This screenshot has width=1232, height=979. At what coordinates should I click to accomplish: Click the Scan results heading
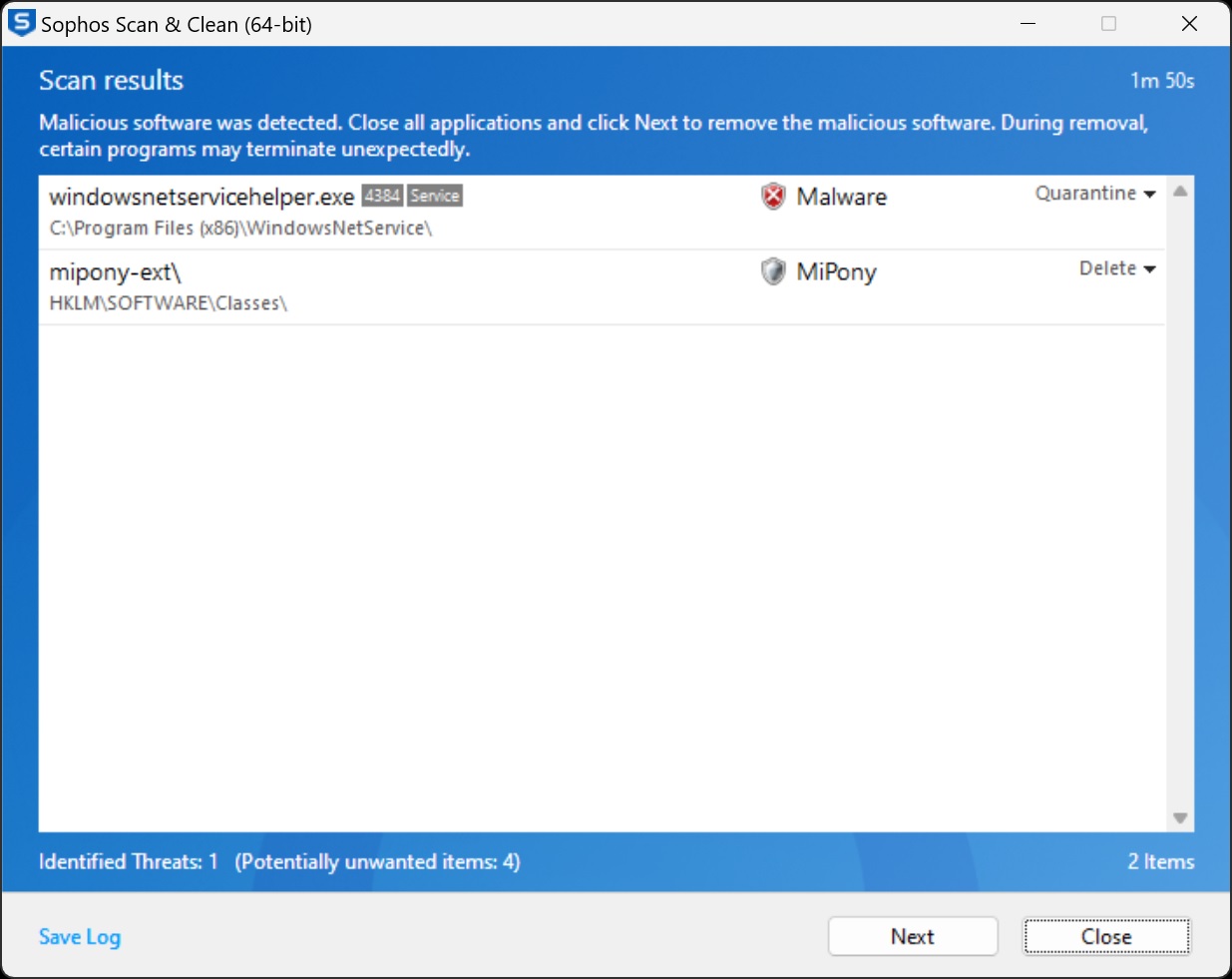pos(111,80)
